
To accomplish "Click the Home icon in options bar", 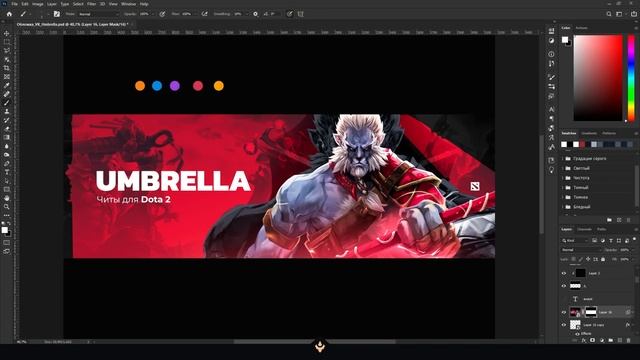I will [9, 14].
